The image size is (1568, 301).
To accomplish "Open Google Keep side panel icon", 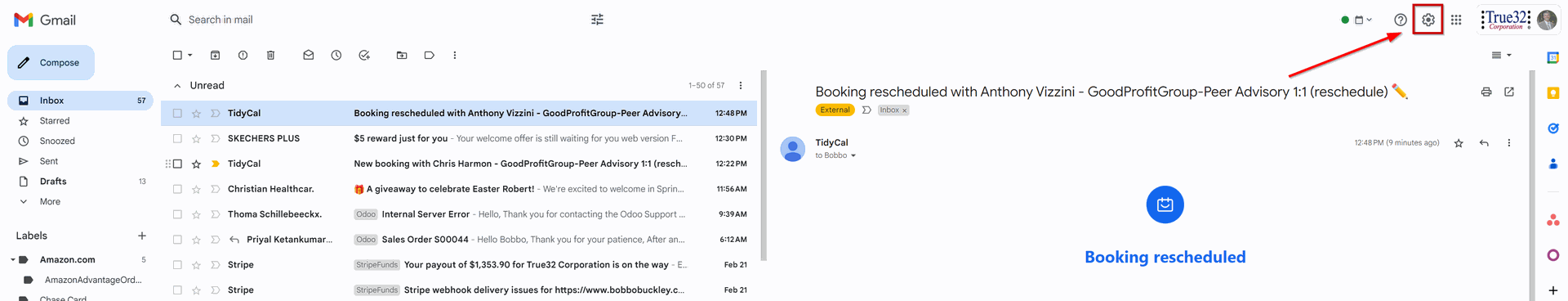I will point(1552,93).
